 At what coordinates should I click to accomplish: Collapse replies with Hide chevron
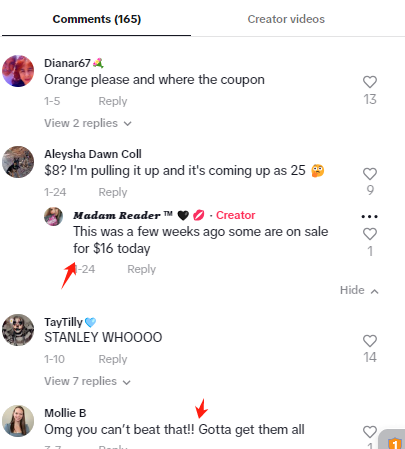[359, 290]
